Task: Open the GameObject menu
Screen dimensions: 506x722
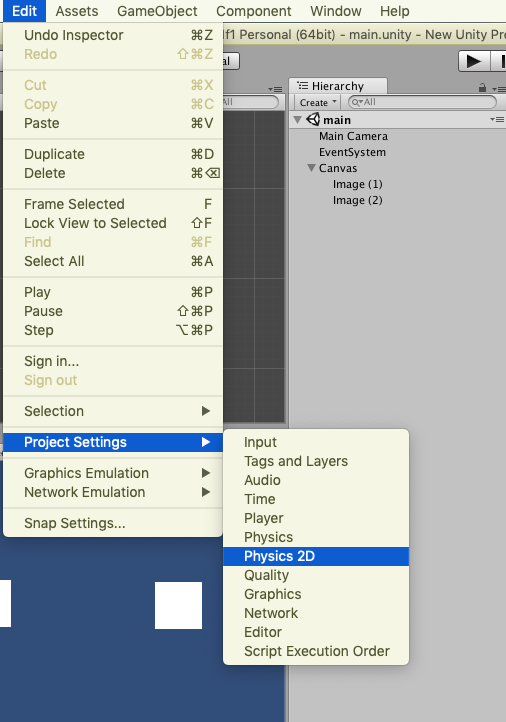Action: click(157, 11)
